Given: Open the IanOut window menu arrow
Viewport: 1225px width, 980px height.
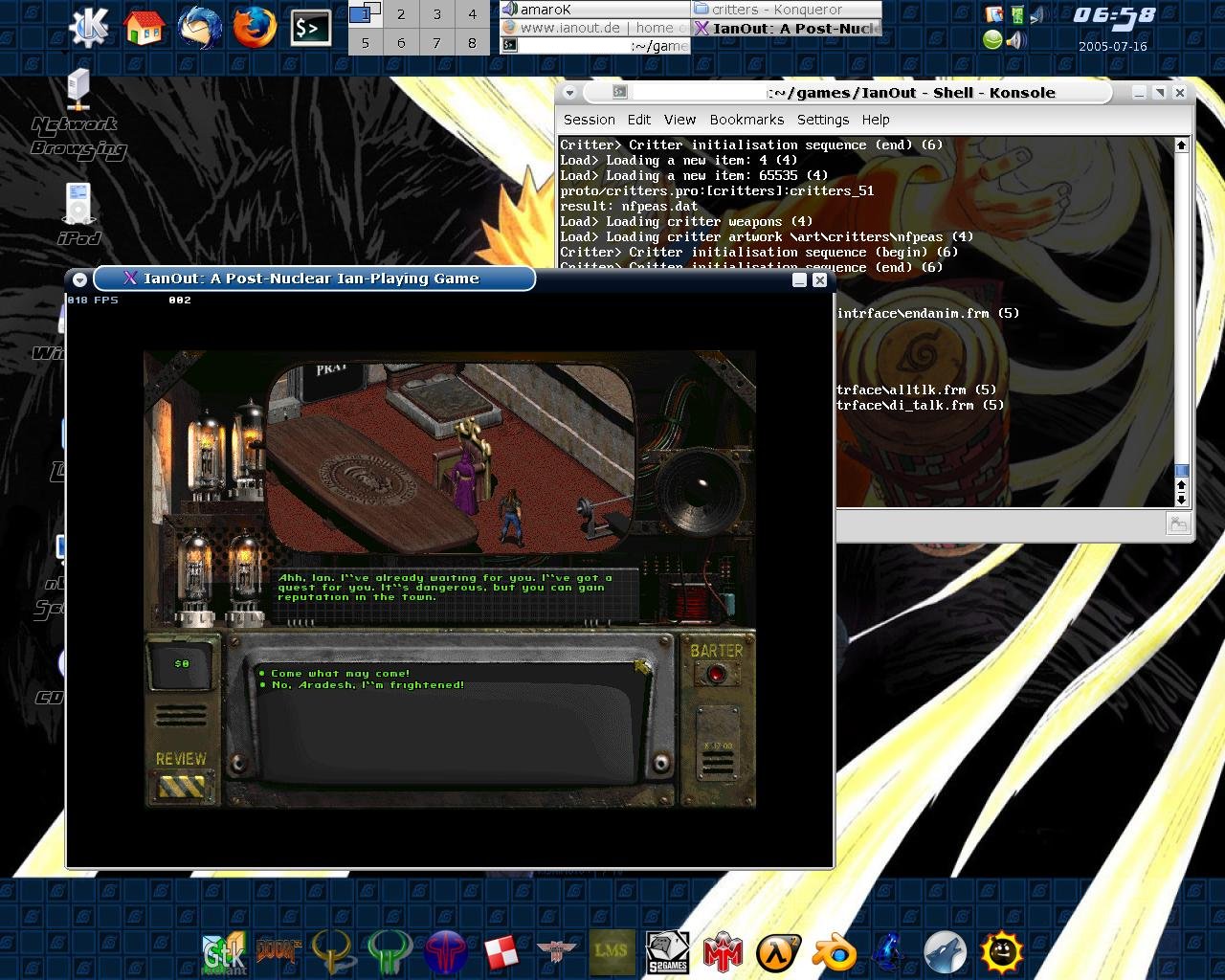Looking at the screenshot, I should (80, 279).
